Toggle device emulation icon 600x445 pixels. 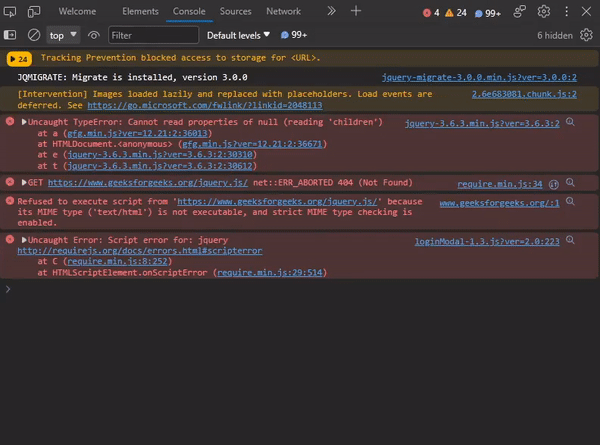click(x=34, y=12)
